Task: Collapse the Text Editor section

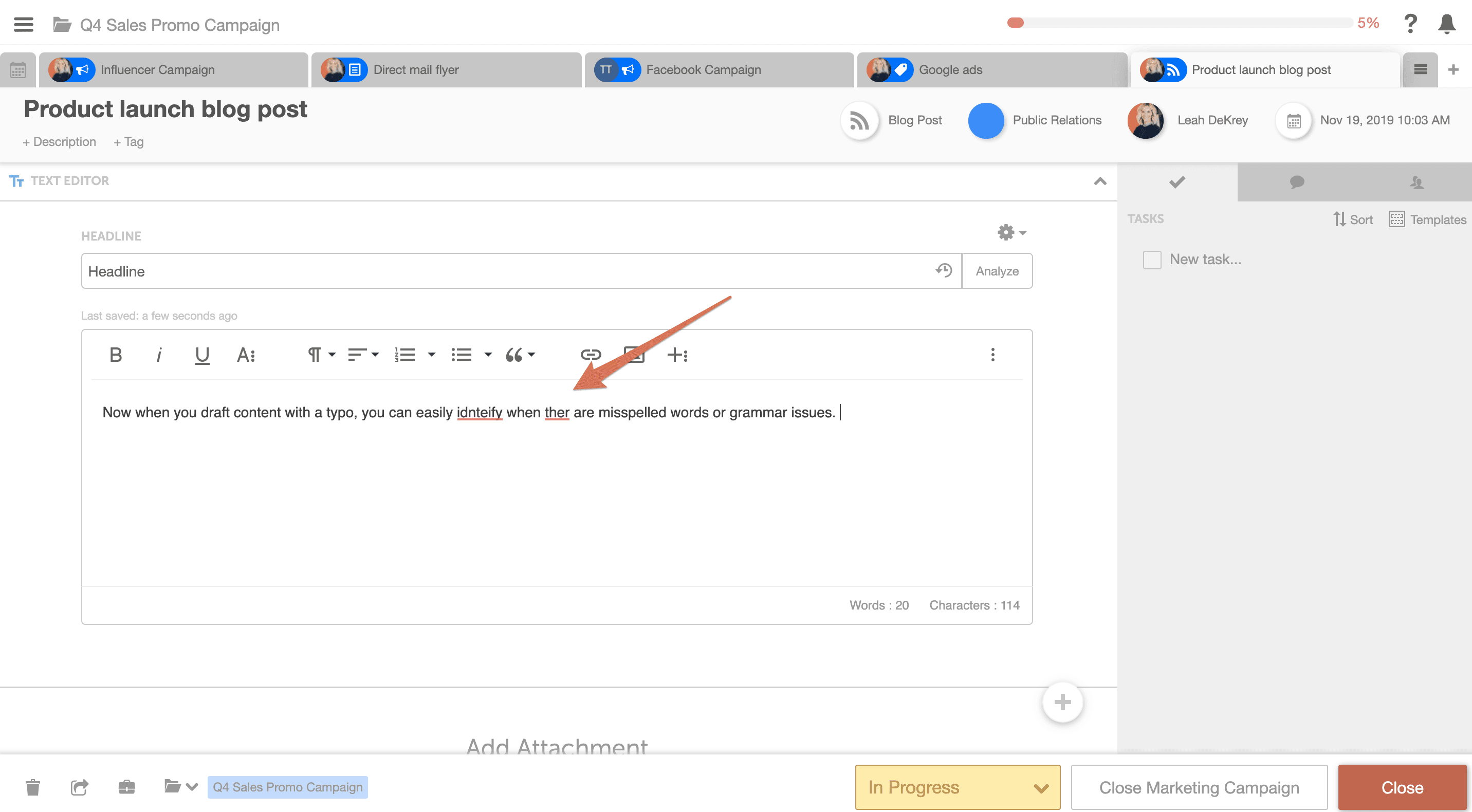Action: coord(1100,181)
